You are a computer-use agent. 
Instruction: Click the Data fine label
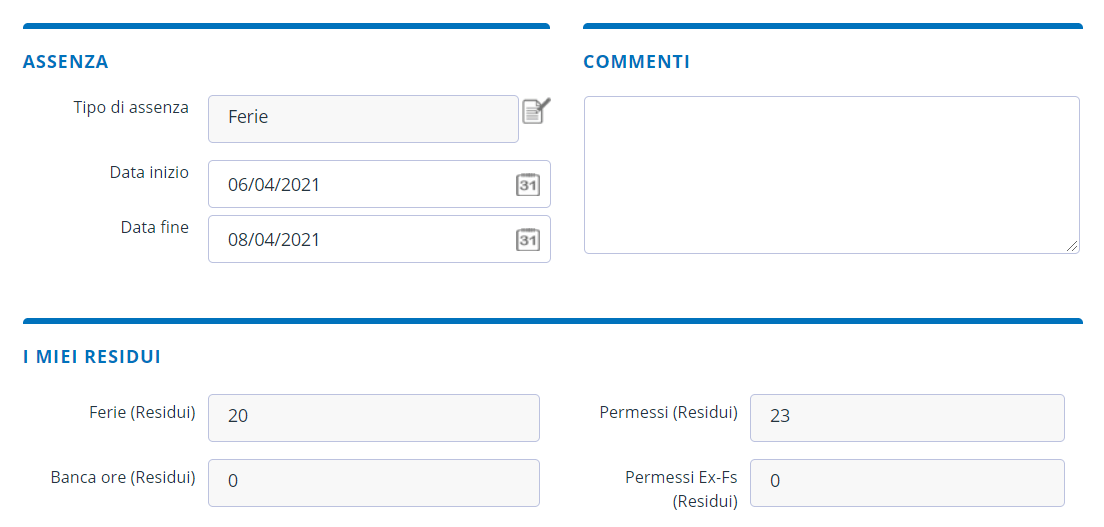tap(155, 227)
